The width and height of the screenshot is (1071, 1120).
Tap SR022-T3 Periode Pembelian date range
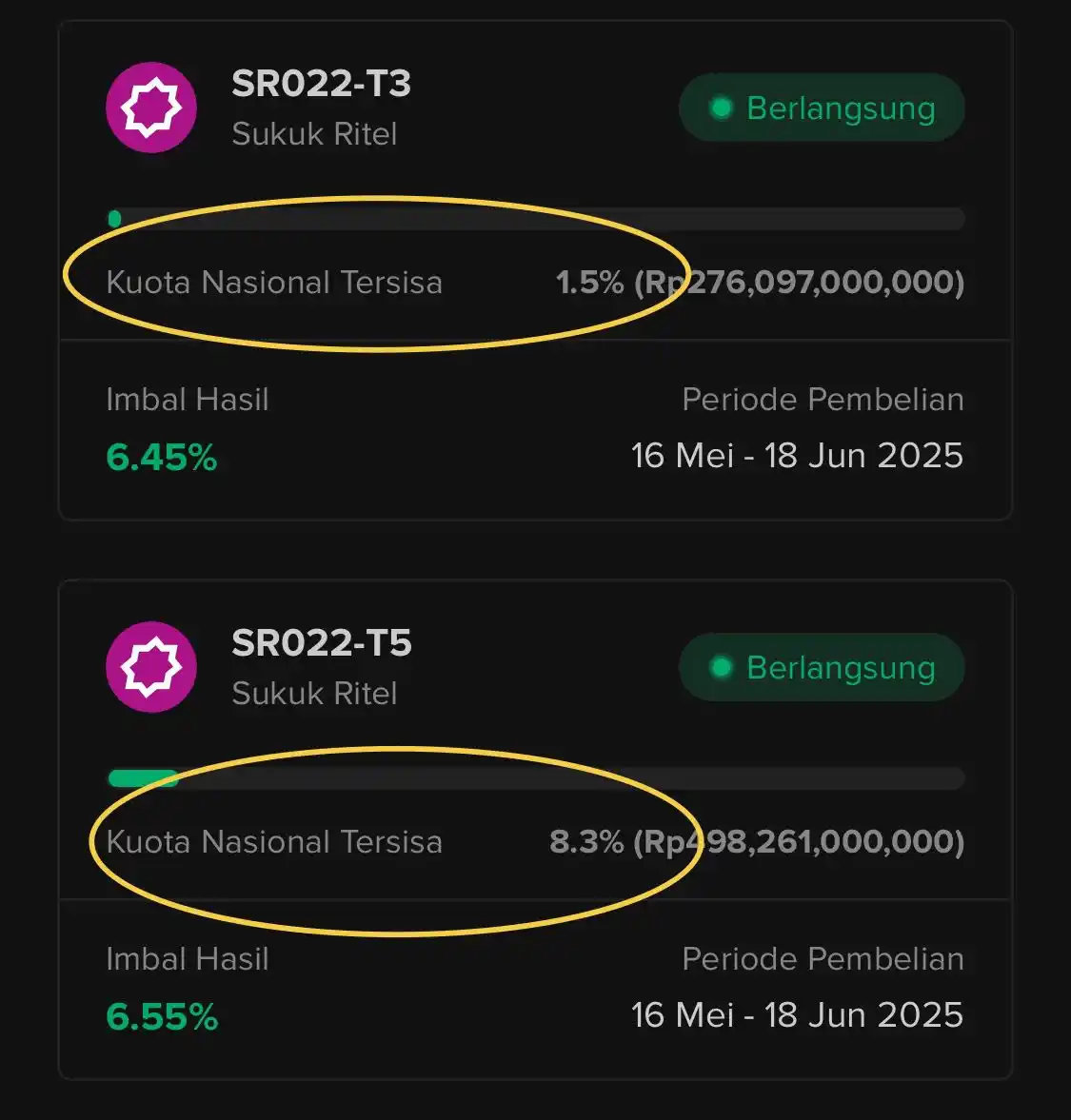pyautogui.click(x=798, y=456)
